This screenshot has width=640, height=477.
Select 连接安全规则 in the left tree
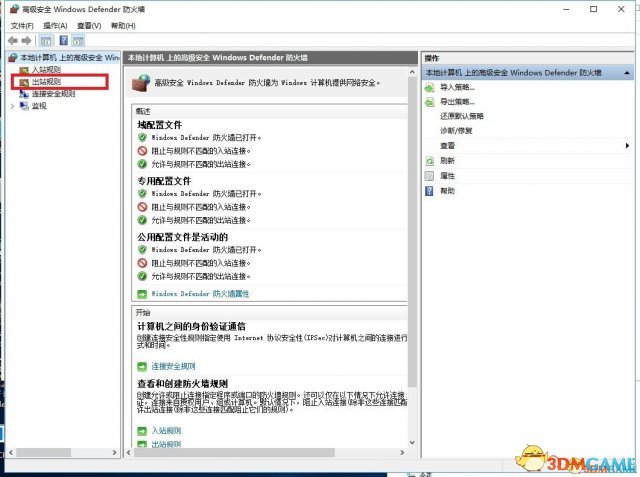click(x=53, y=94)
